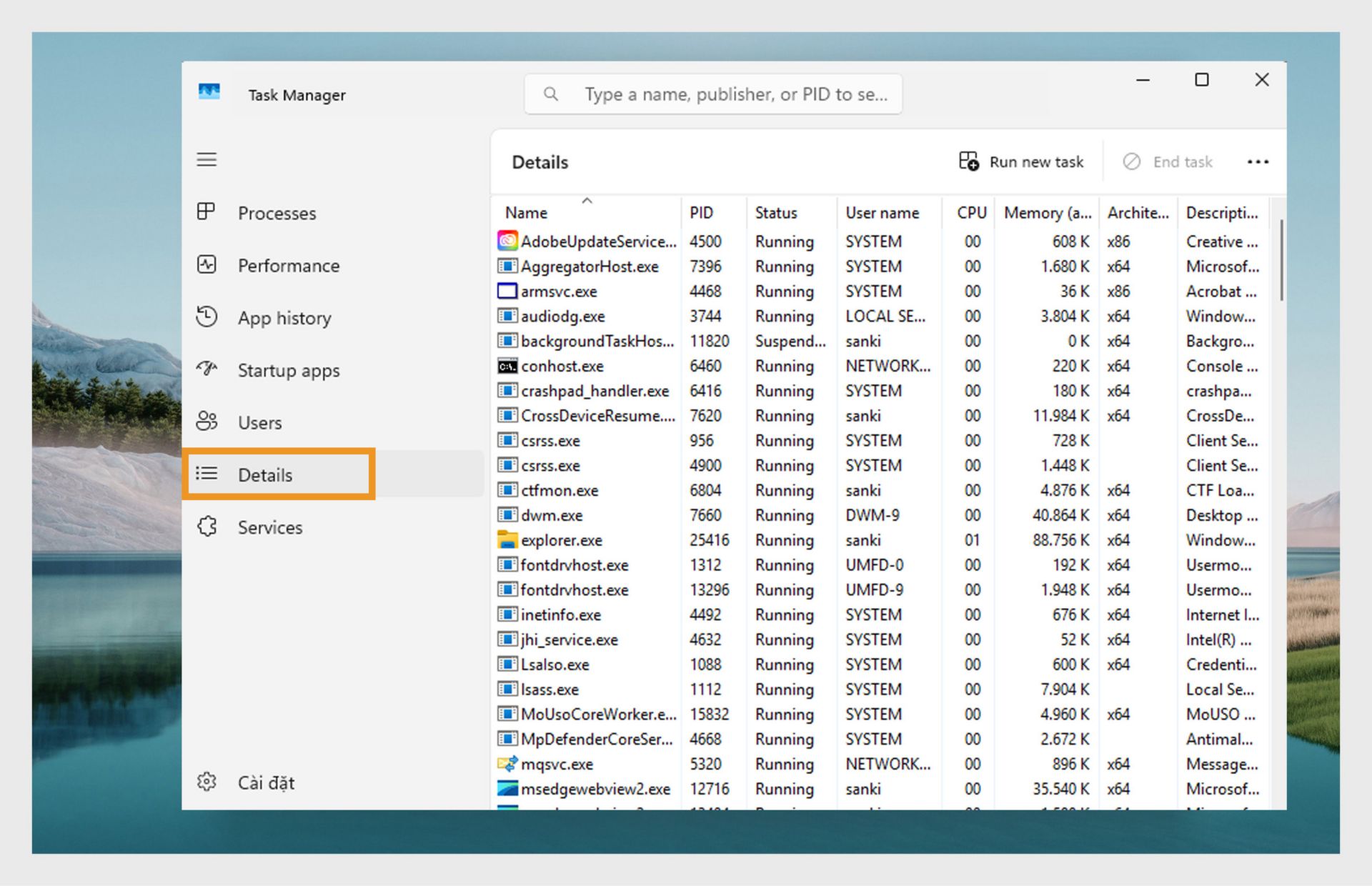Open the Users people icon
Image resolution: width=1372 pixels, height=886 pixels.
[x=207, y=422]
